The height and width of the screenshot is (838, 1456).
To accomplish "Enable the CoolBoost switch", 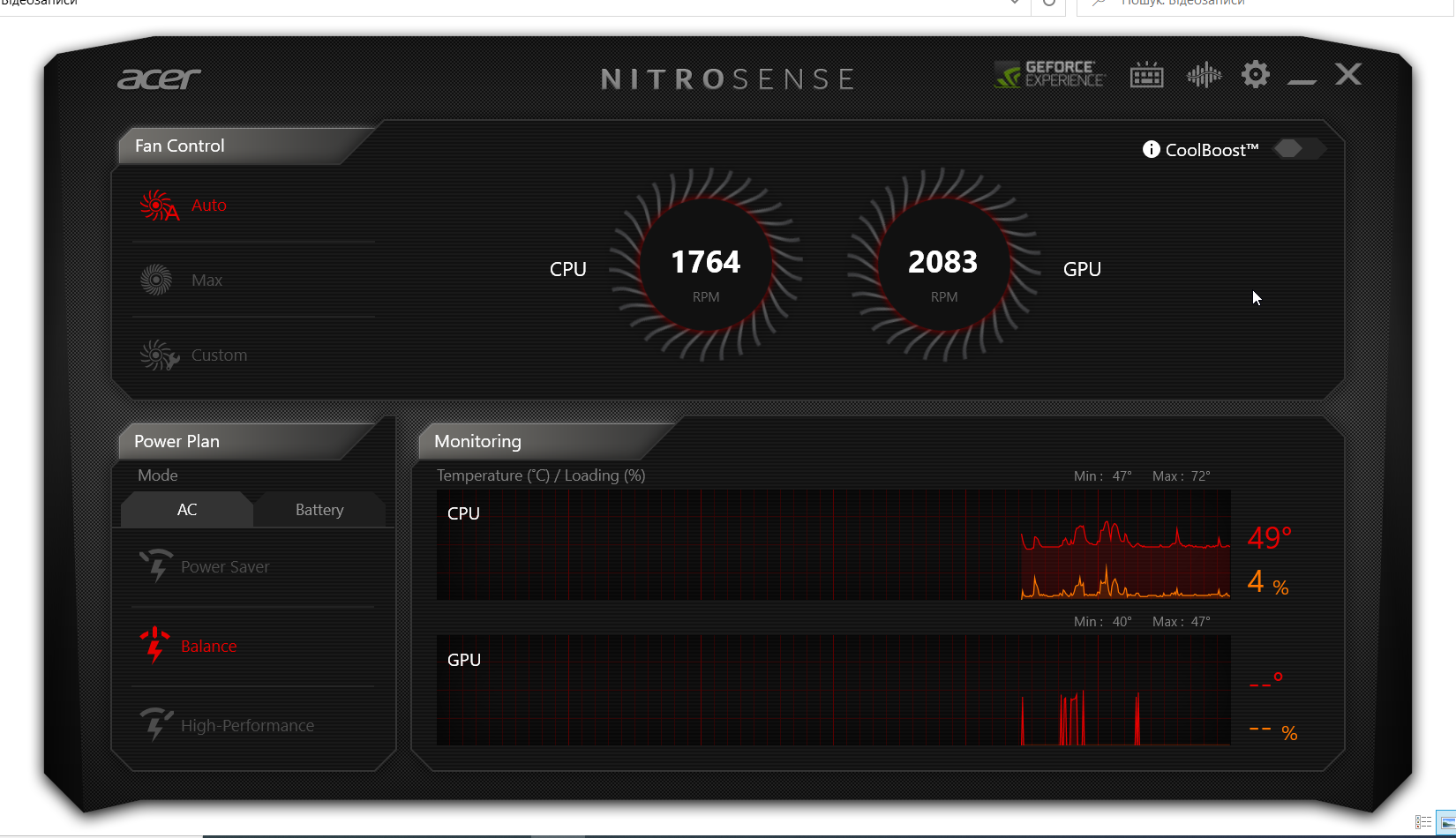I will (x=1298, y=148).
